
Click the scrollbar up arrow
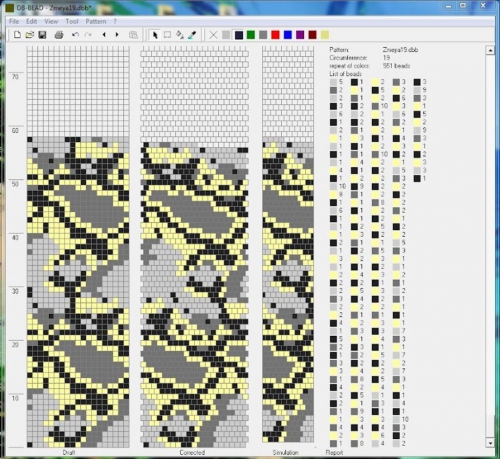[x=490, y=50]
